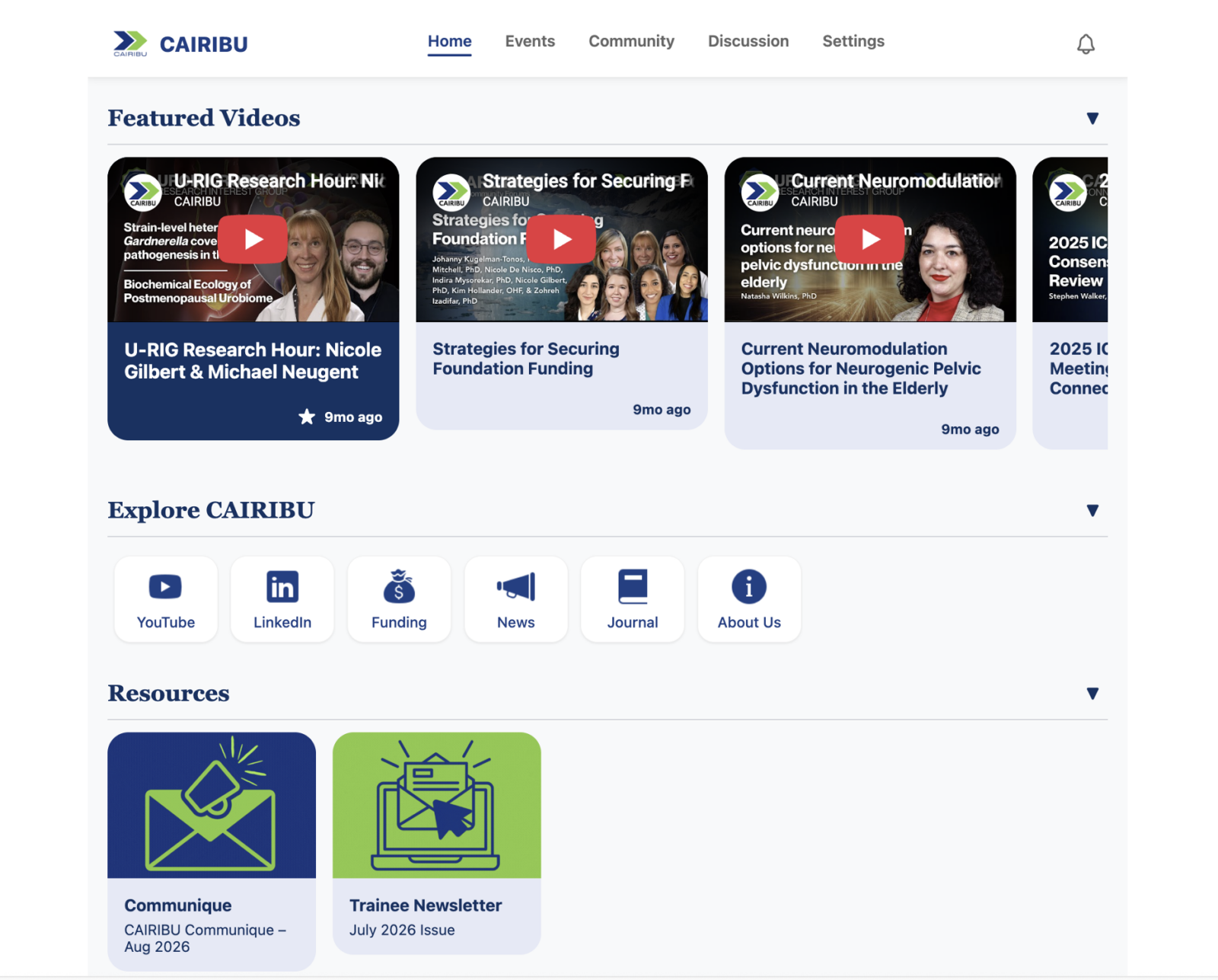1218x980 pixels.
Task: Click '9mo ago' on Strategies card
Action: [x=662, y=410]
